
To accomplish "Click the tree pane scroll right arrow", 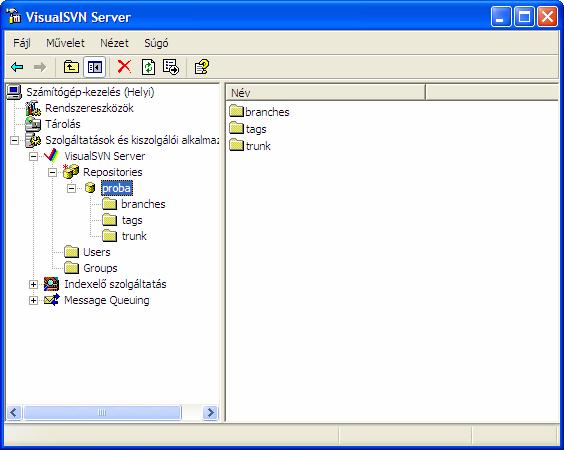I will pyautogui.click(x=210, y=412).
